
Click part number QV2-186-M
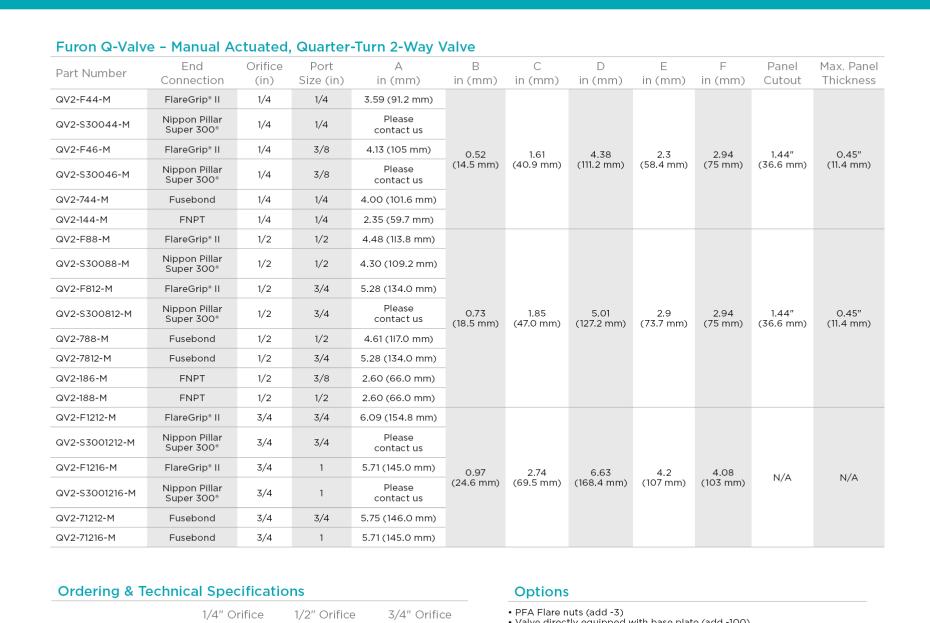(81, 376)
